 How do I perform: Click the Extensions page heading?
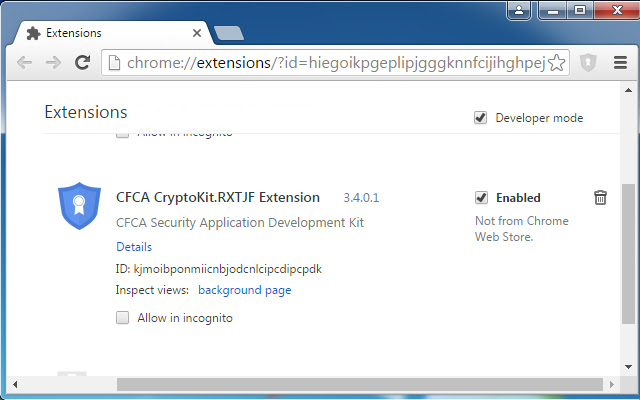click(86, 112)
